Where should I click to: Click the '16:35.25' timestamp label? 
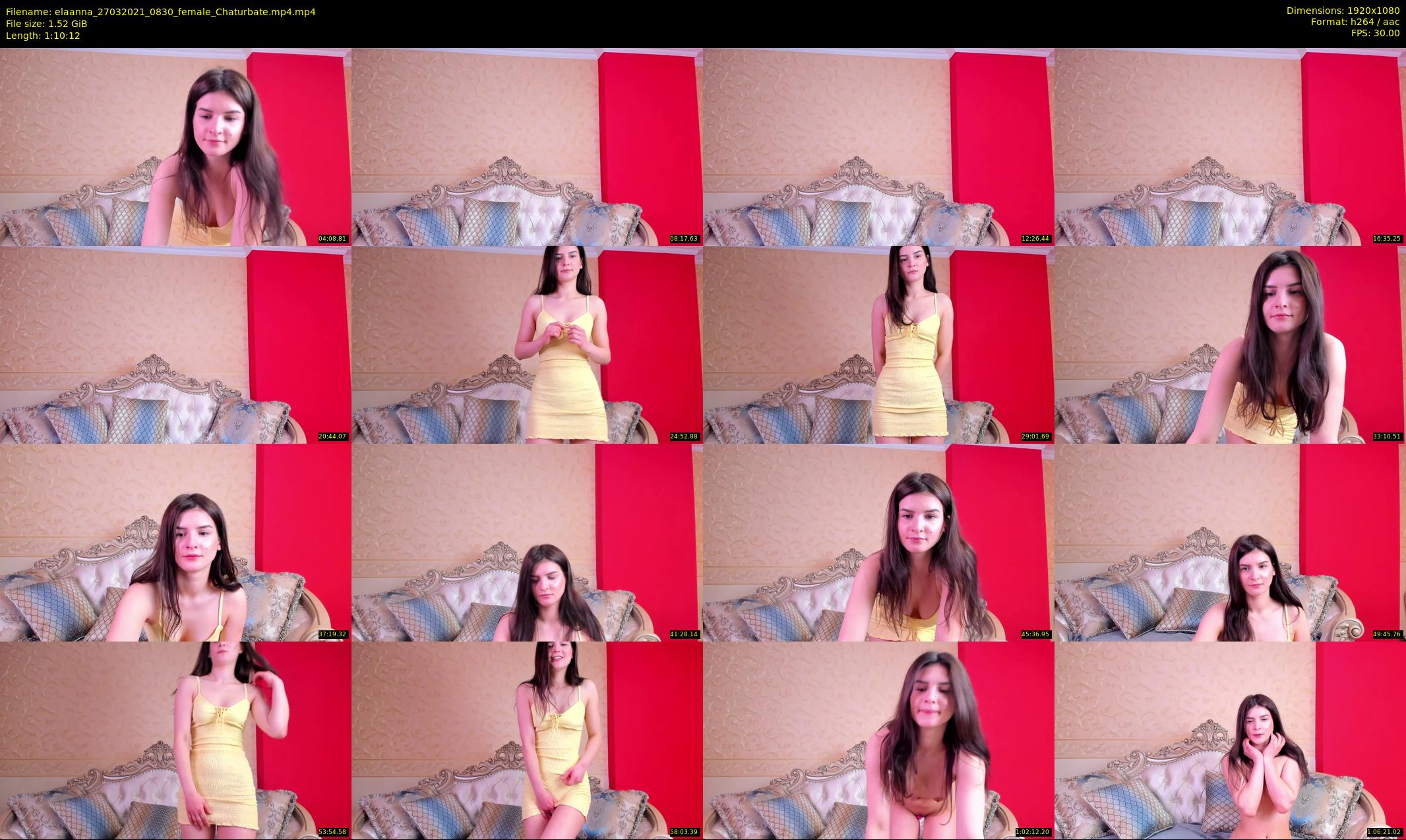tap(1387, 239)
